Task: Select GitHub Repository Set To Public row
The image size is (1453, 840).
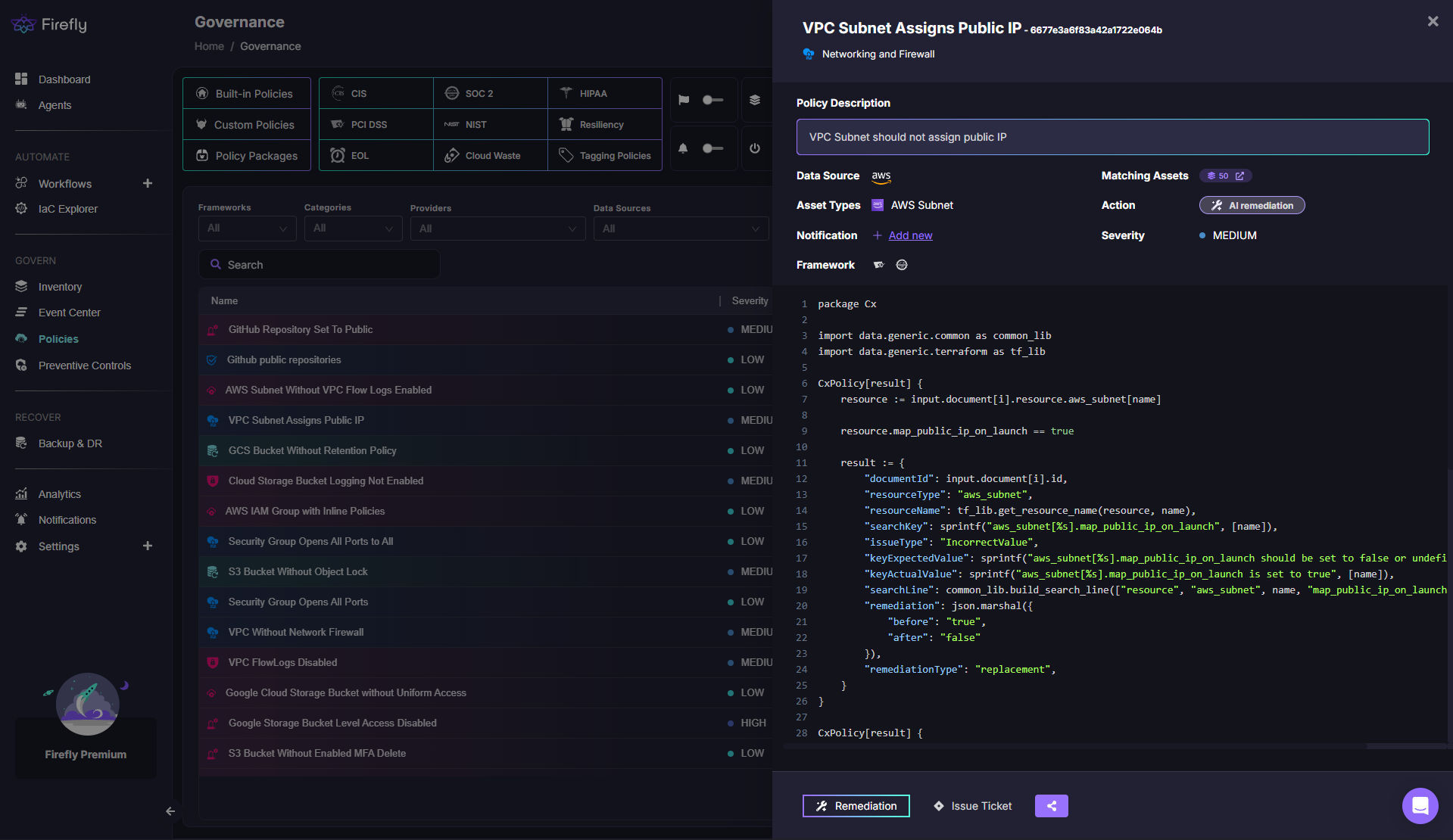Action: (485, 330)
